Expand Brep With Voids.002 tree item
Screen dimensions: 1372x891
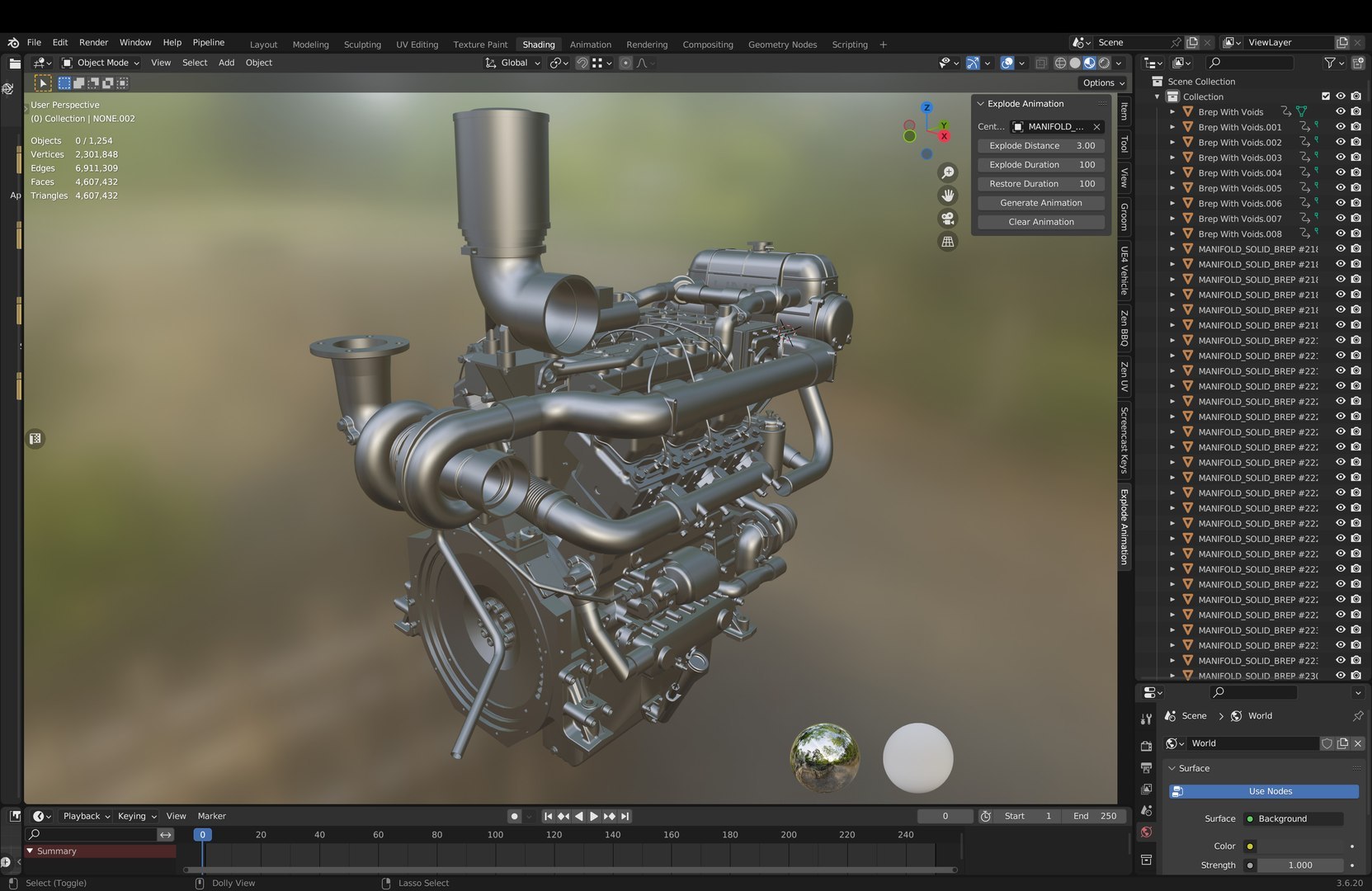pos(1172,143)
